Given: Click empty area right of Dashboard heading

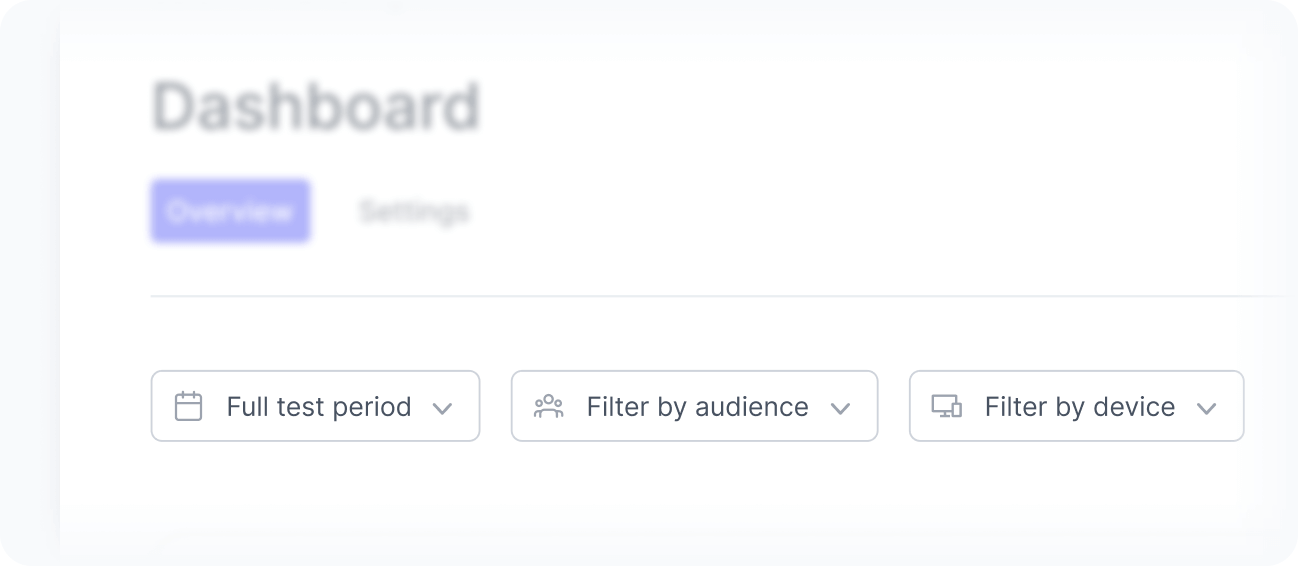Looking at the screenshot, I should pos(850,107).
